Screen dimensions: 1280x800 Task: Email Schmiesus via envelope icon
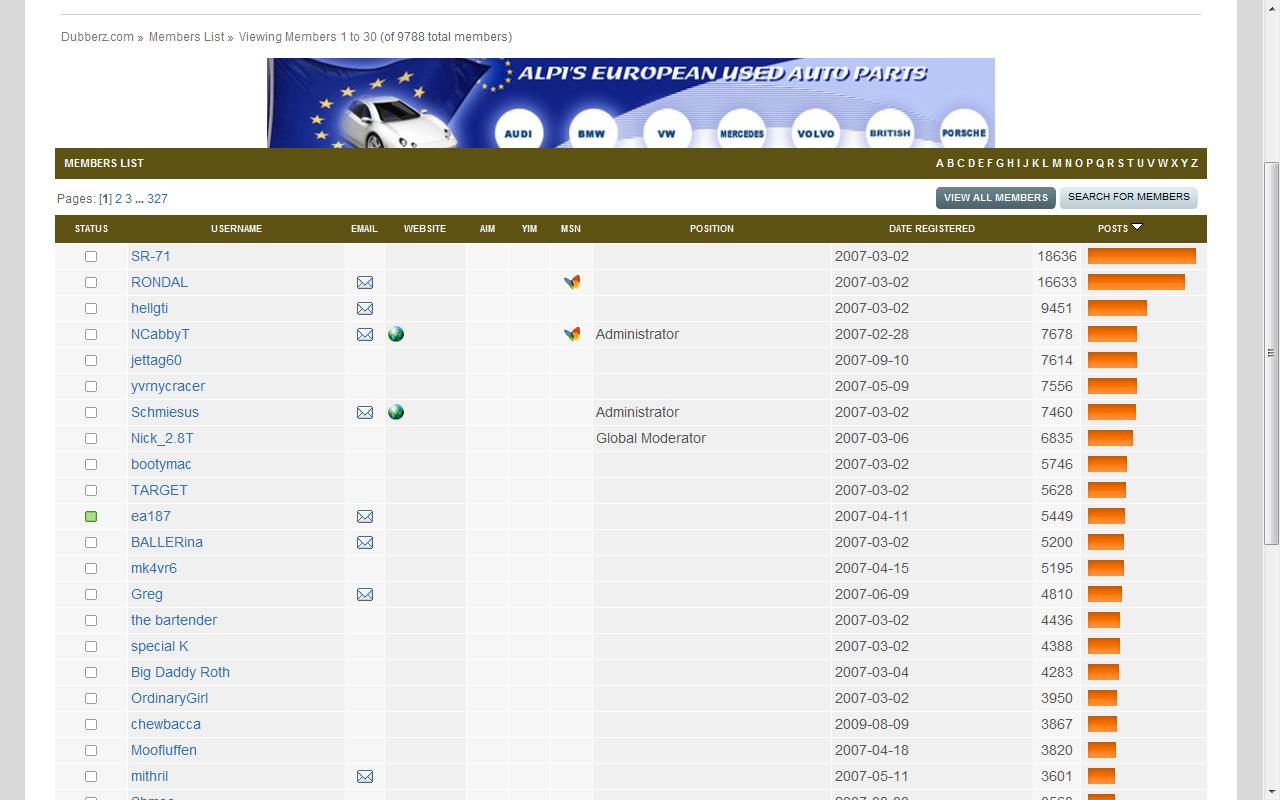[365, 413]
